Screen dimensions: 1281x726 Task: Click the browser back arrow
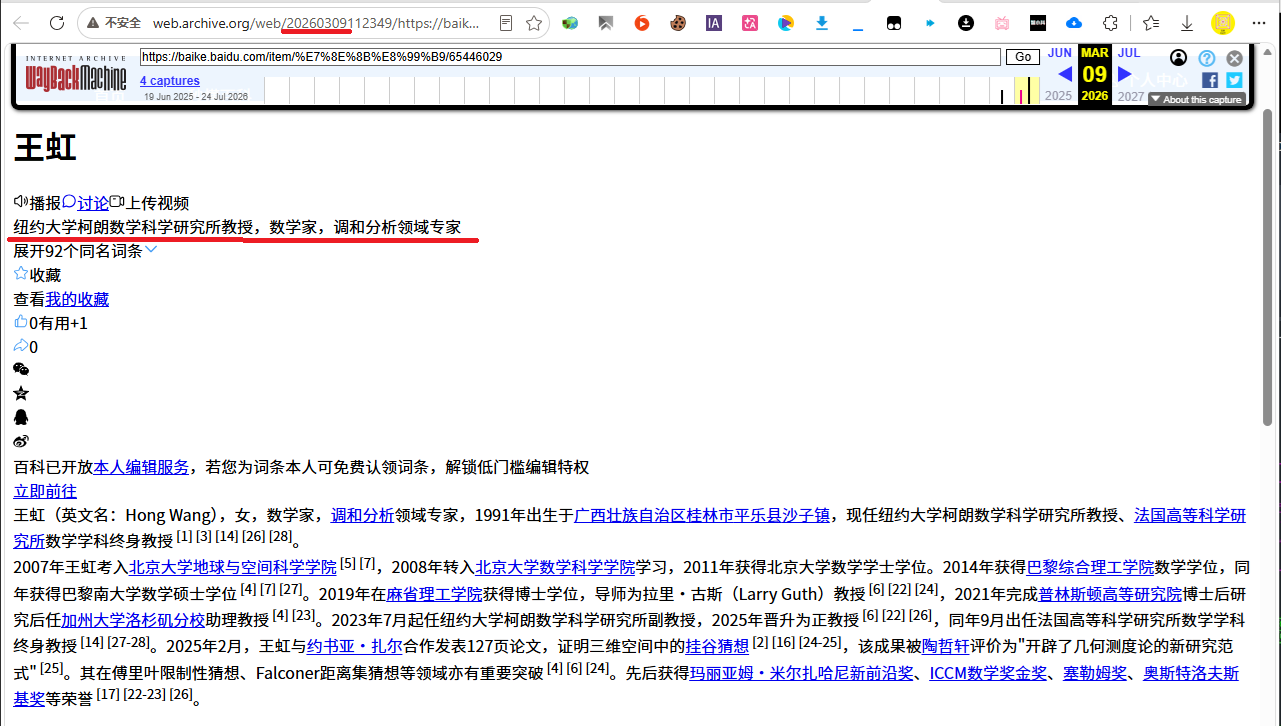pos(21,22)
